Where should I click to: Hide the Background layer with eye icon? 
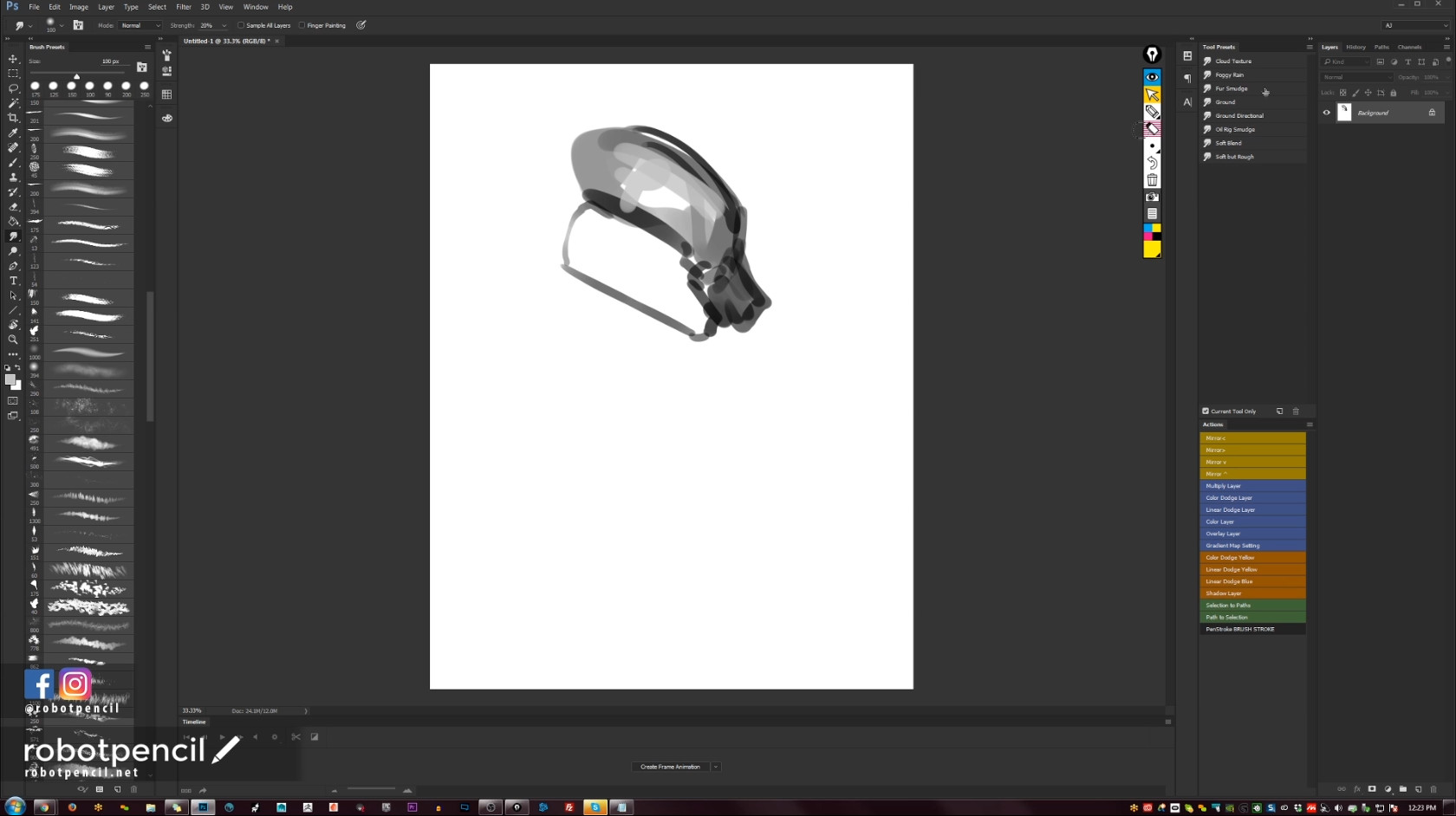tap(1326, 113)
